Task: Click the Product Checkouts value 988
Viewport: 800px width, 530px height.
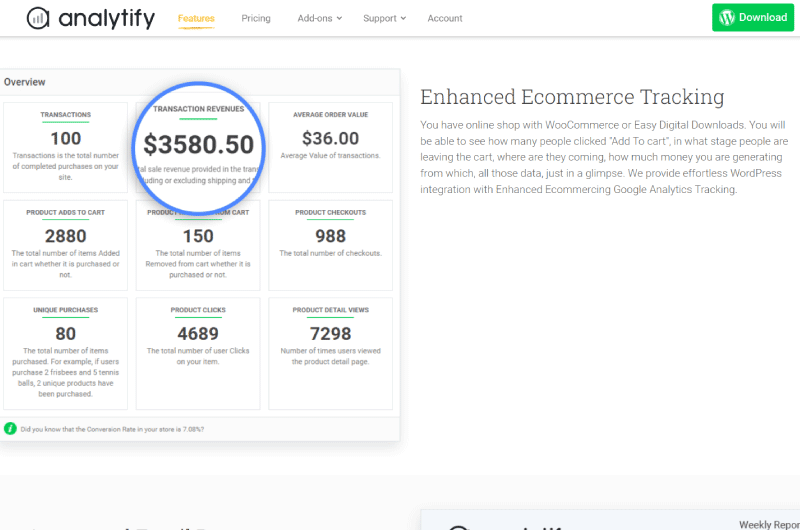Action: [x=330, y=236]
